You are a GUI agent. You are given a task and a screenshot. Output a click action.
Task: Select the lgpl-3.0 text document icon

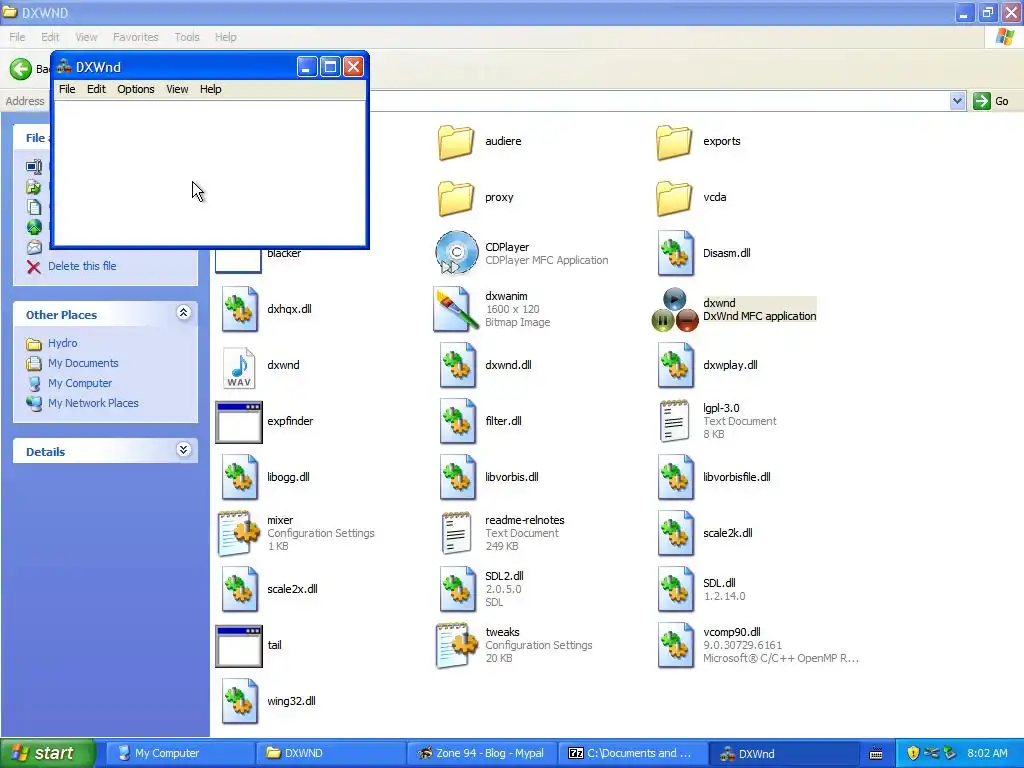coord(674,421)
